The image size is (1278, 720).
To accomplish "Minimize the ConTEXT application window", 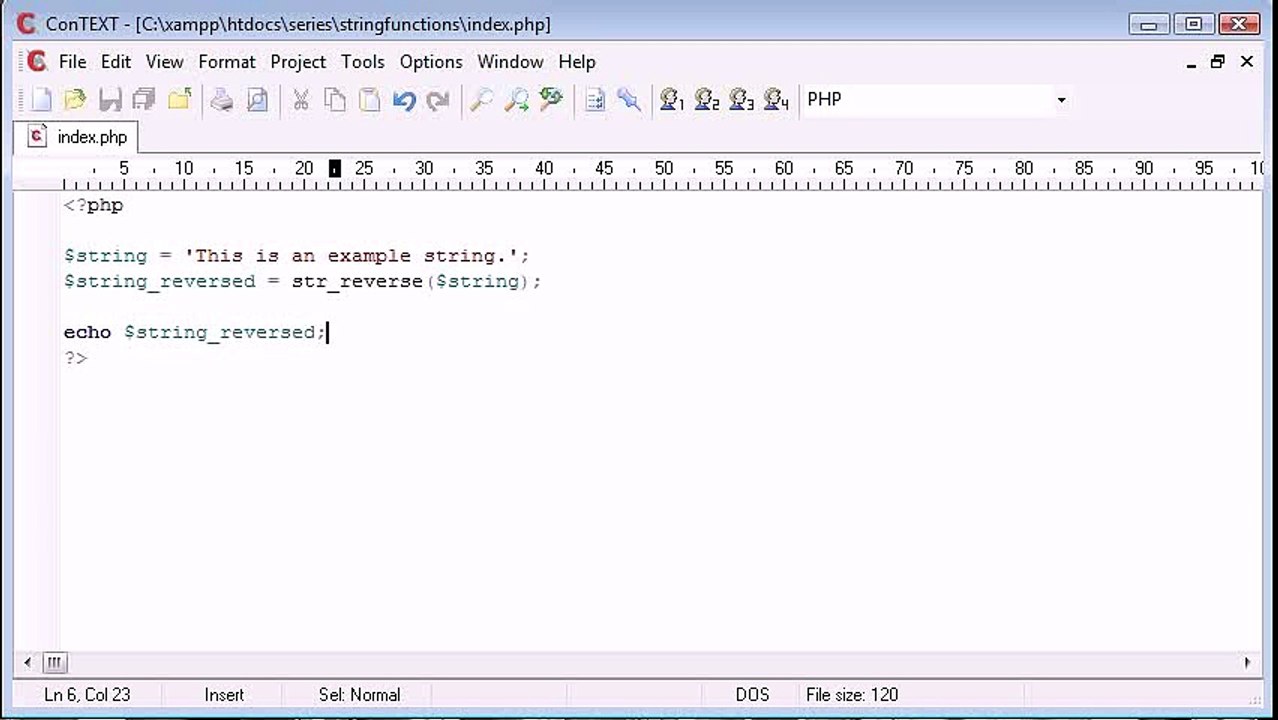I will click(x=1149, y=24).
